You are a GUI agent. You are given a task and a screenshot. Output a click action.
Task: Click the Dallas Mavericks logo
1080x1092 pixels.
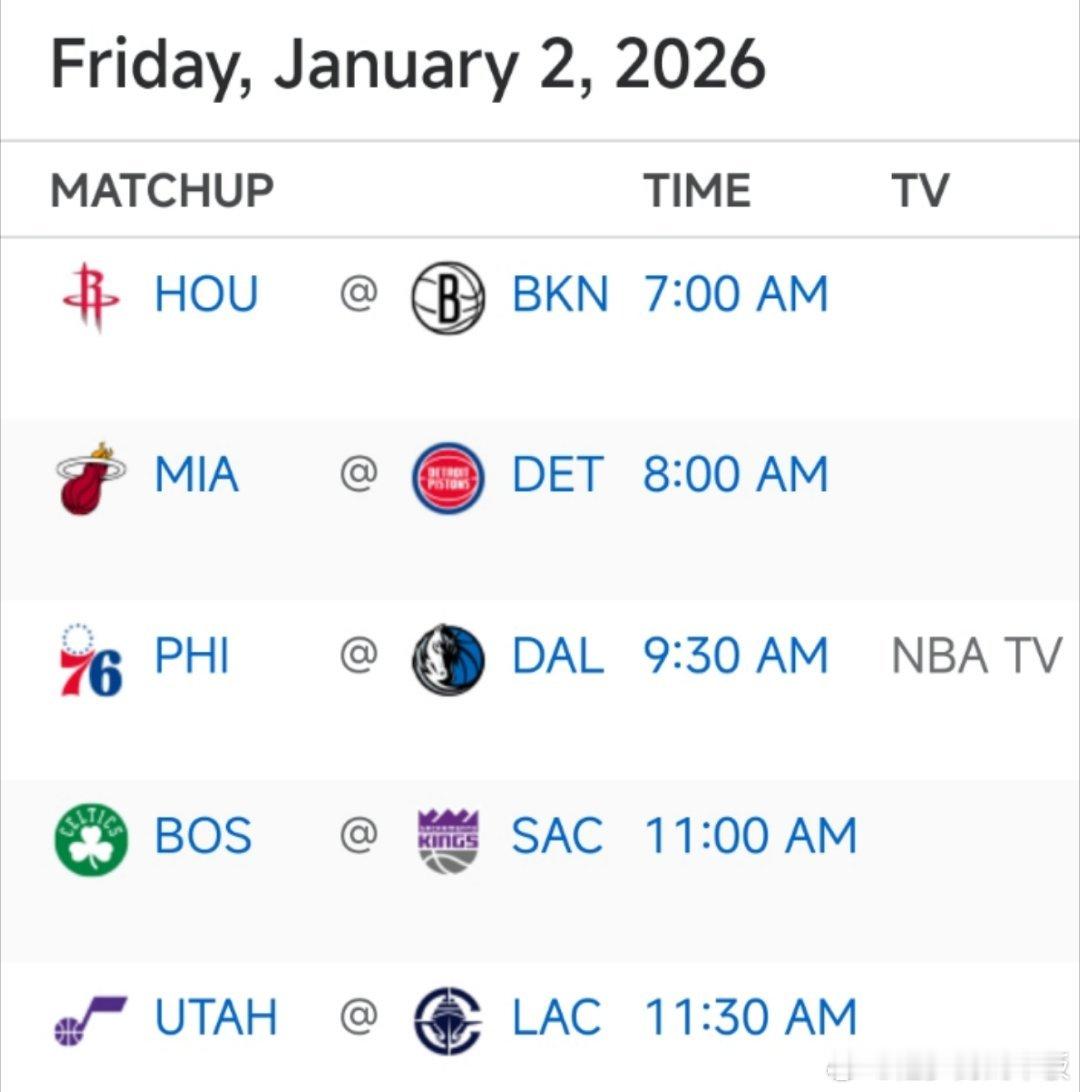(x=448, y=659)
